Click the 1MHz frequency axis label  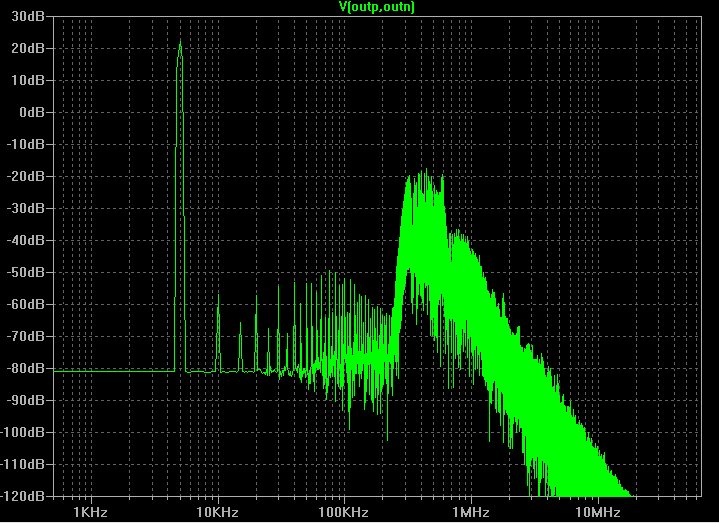click(x=471, y=513)
